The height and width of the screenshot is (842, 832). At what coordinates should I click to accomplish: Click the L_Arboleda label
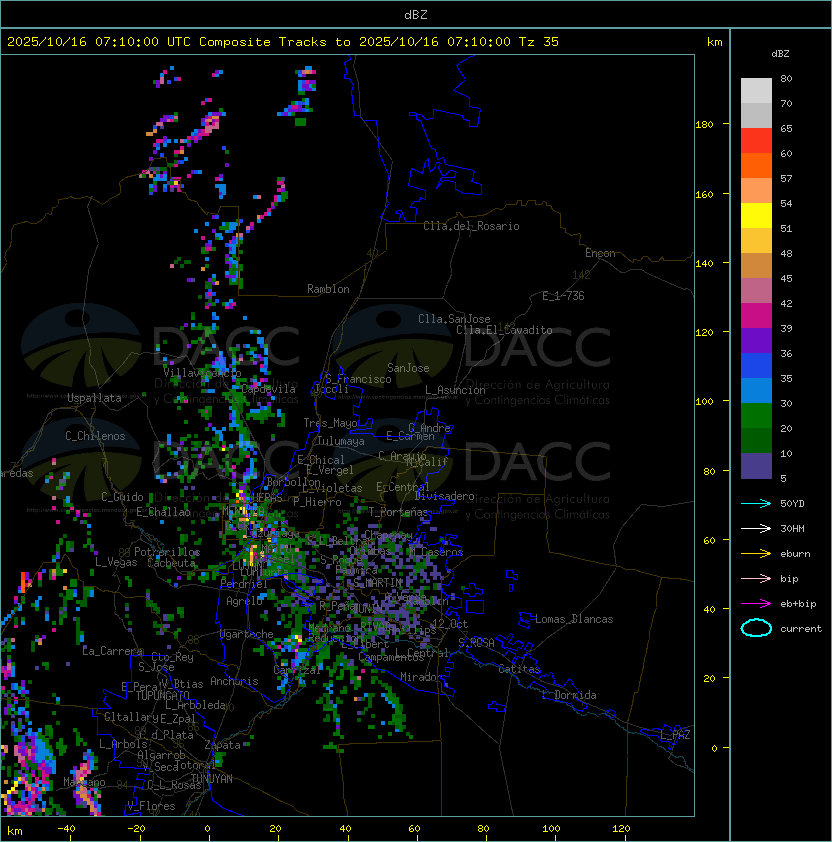pyautogui.click(x=196, y=705)
